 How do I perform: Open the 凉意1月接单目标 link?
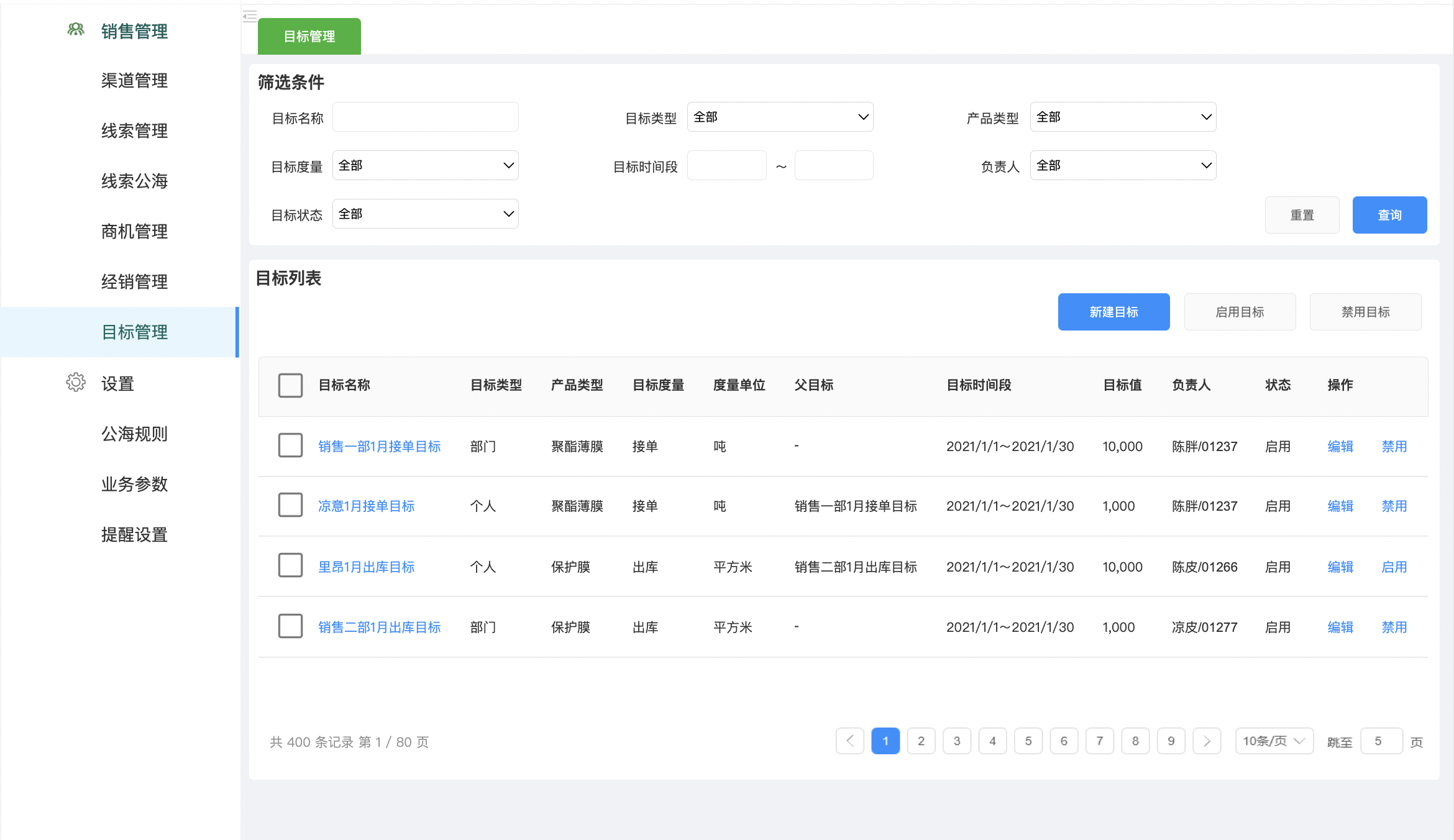click(366, 506)
